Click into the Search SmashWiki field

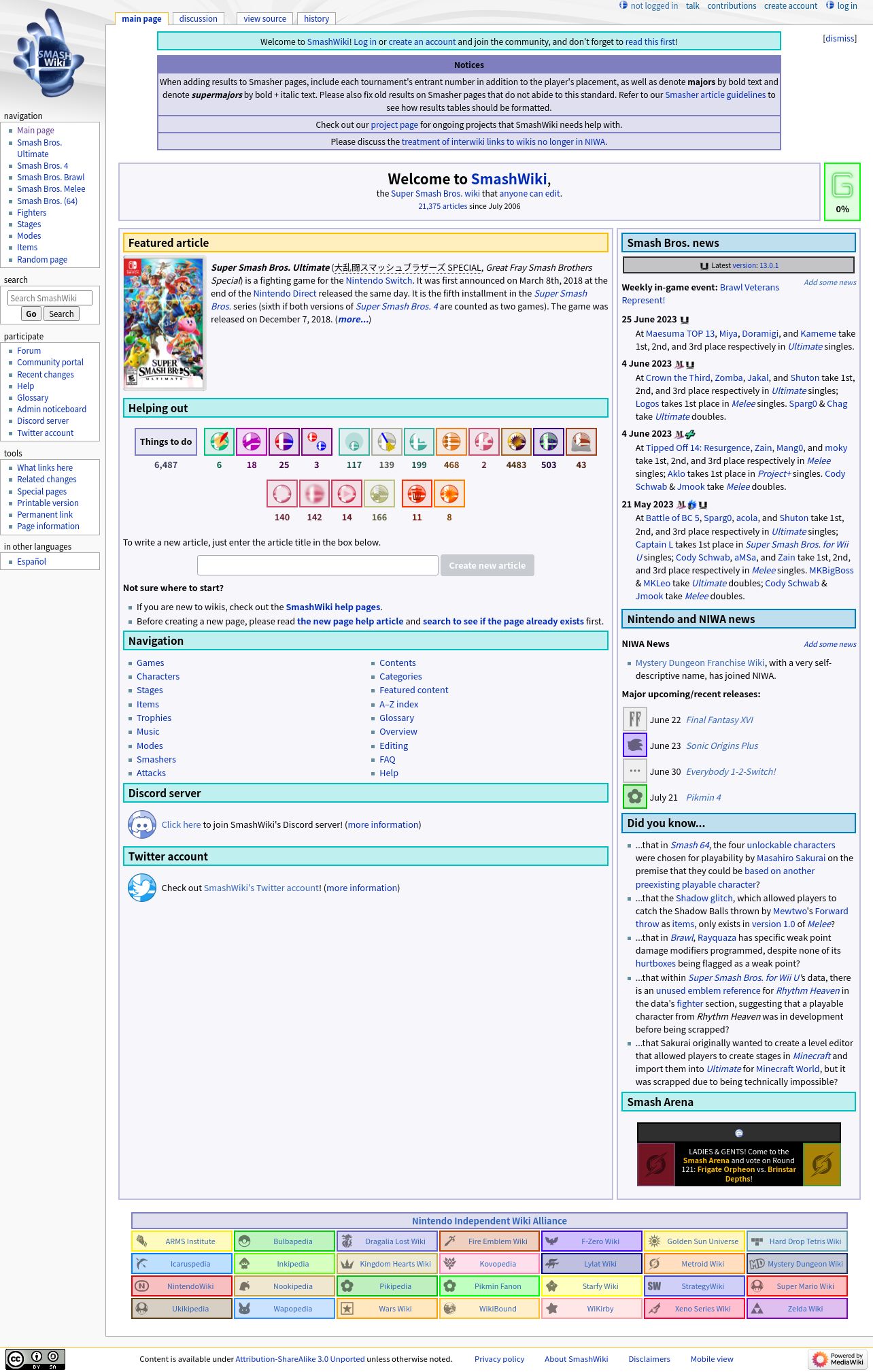[50, 298]
